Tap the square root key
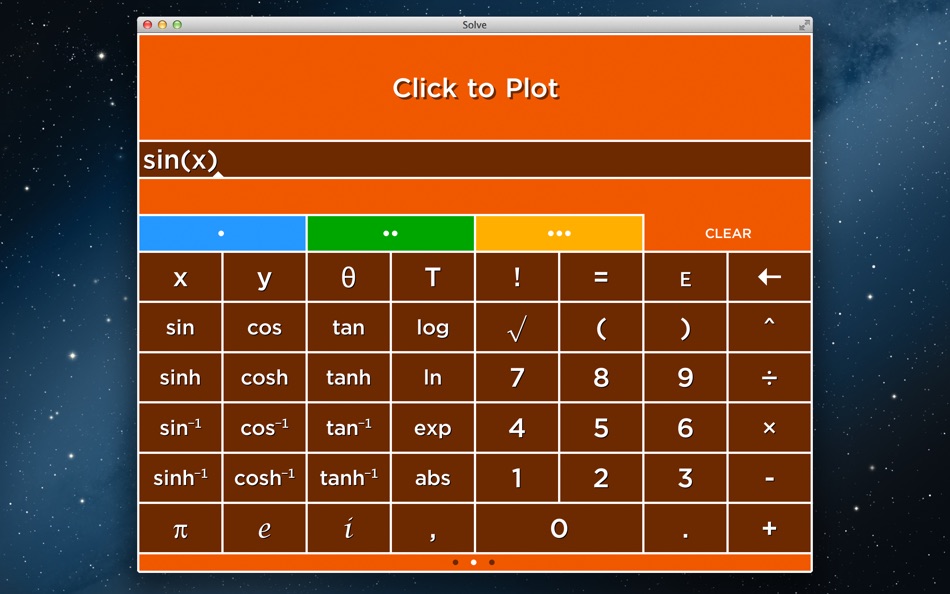Image resolution: width=950 pixels, height=594 pixels. point(517,328)
